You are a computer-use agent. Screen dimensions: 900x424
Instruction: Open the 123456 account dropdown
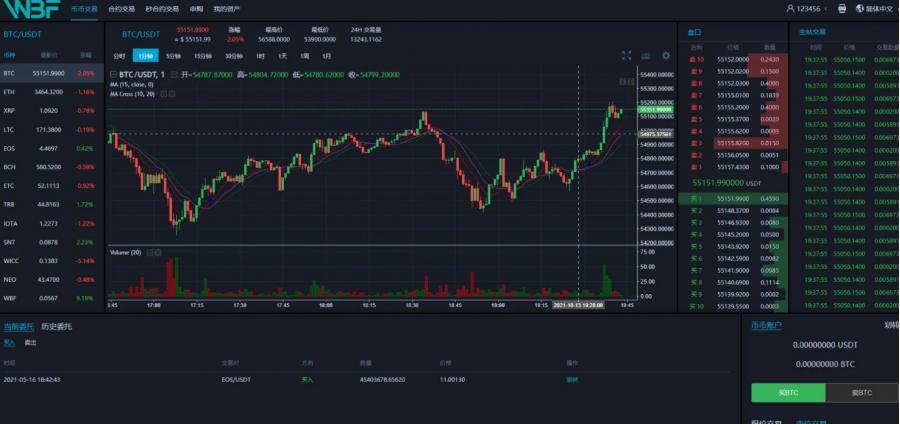tap(812, 8)
